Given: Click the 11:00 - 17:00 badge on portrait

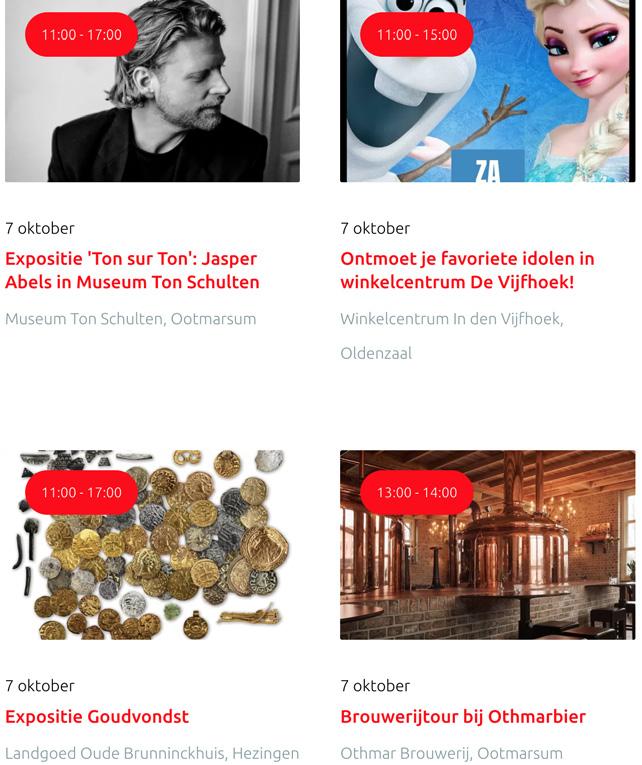Looking at the screenshot, I should point(81,35).
